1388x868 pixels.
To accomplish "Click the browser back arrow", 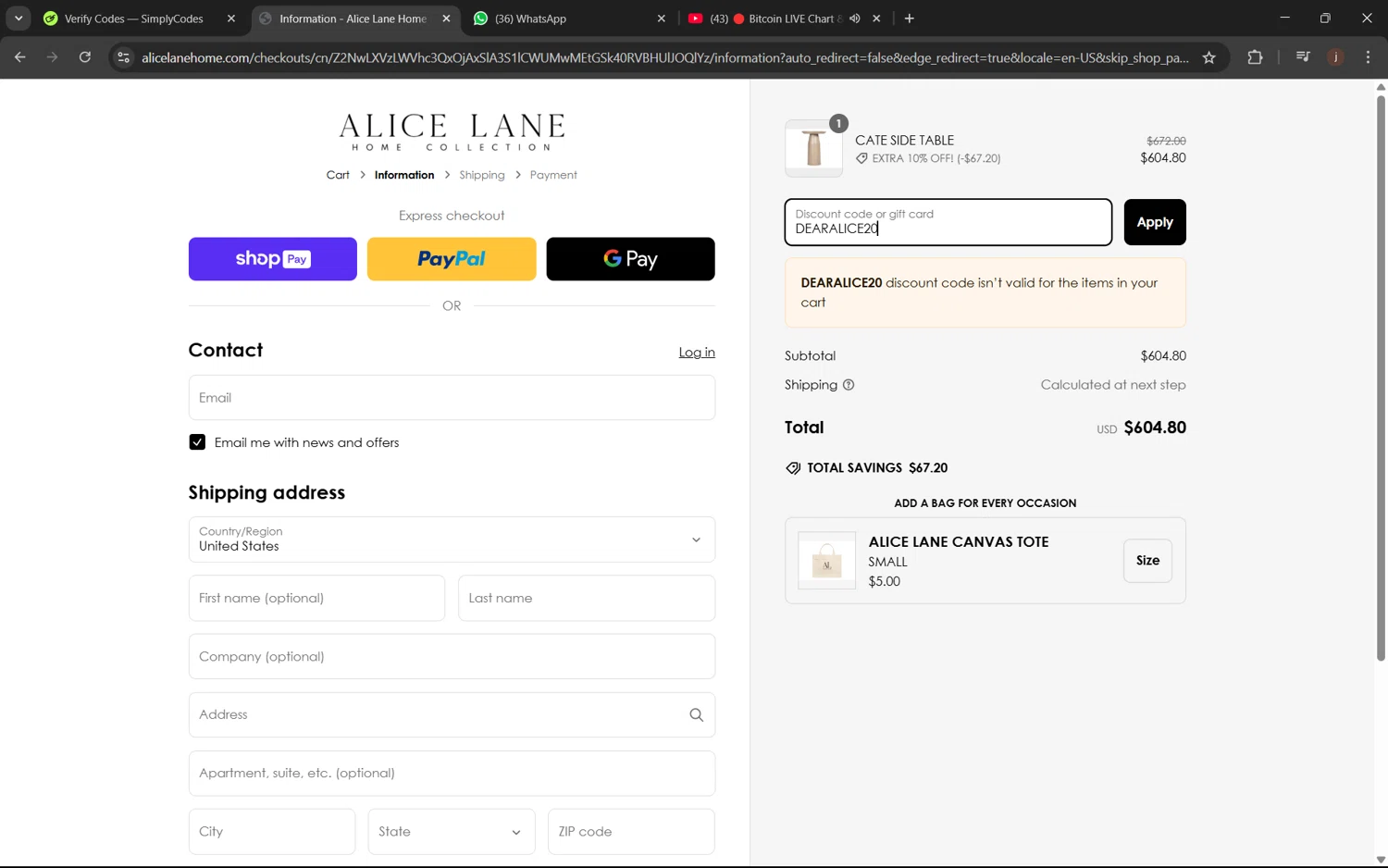I will click(20, 57).
